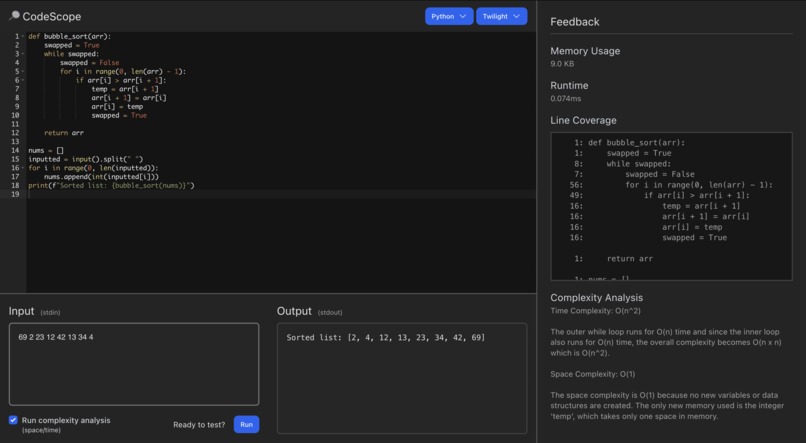Screen dimensions: 806x443
Task: Click the 'return arr' line in the editor
Action: click(64, 133)
